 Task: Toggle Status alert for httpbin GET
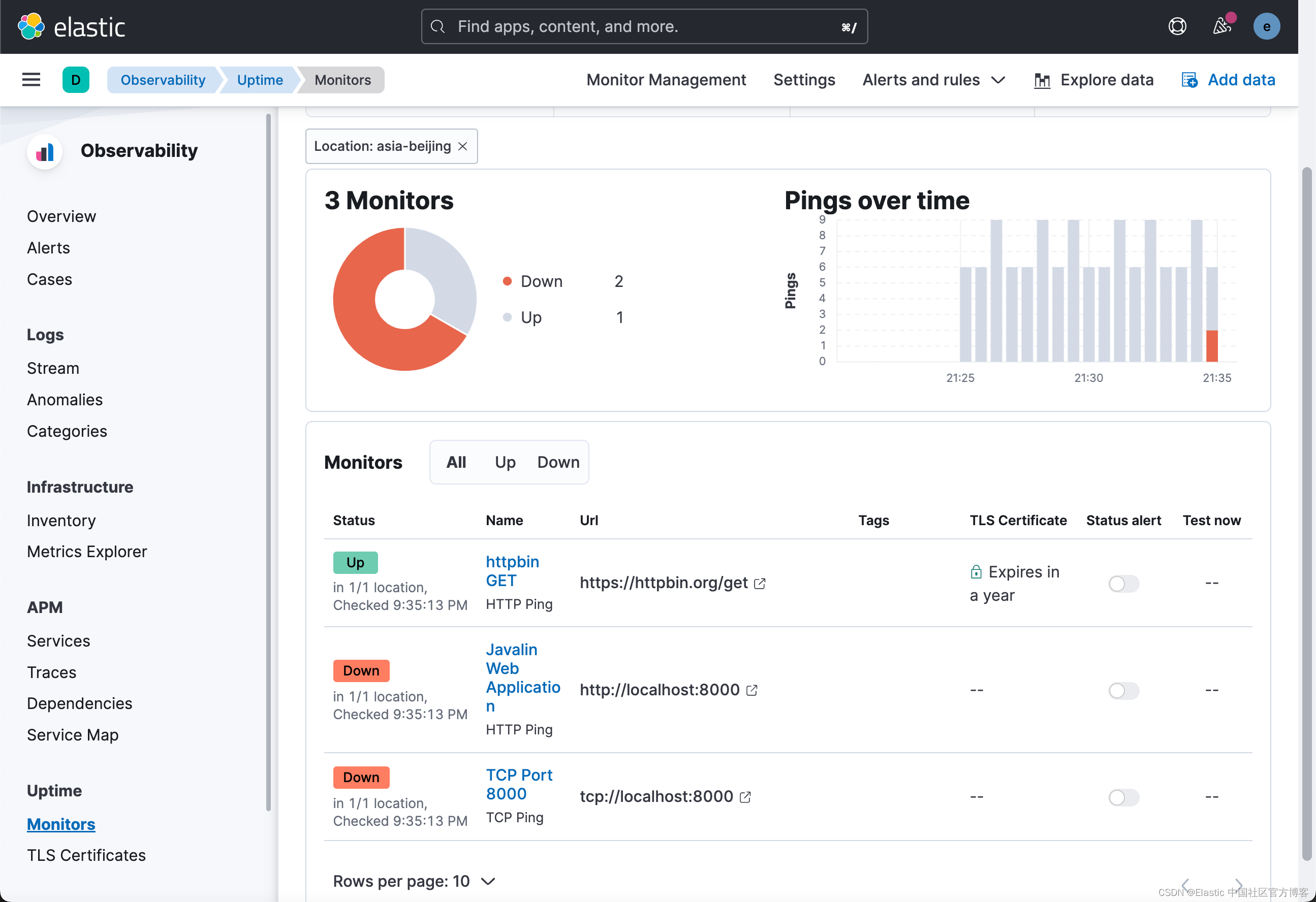[x=1123, y=583]
